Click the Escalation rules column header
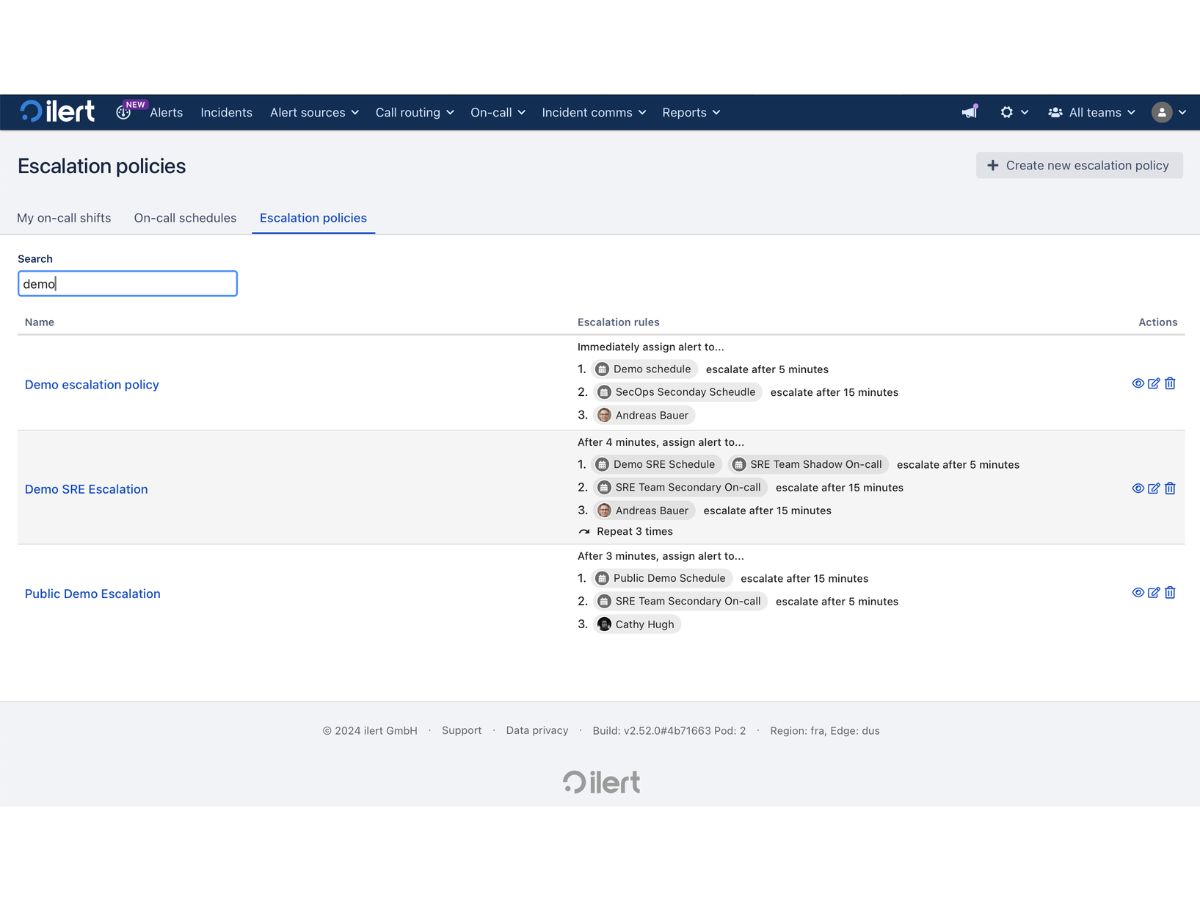The width and height of the screenshot is (1200, 900). click(x=618, y=322)
